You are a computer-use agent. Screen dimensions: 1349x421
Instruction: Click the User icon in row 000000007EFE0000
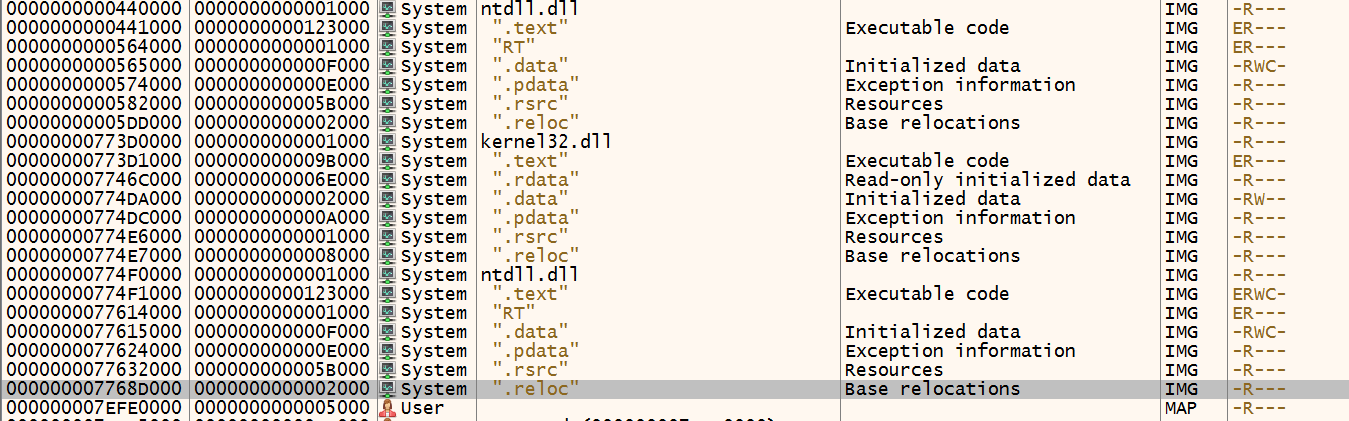point(388,408)
